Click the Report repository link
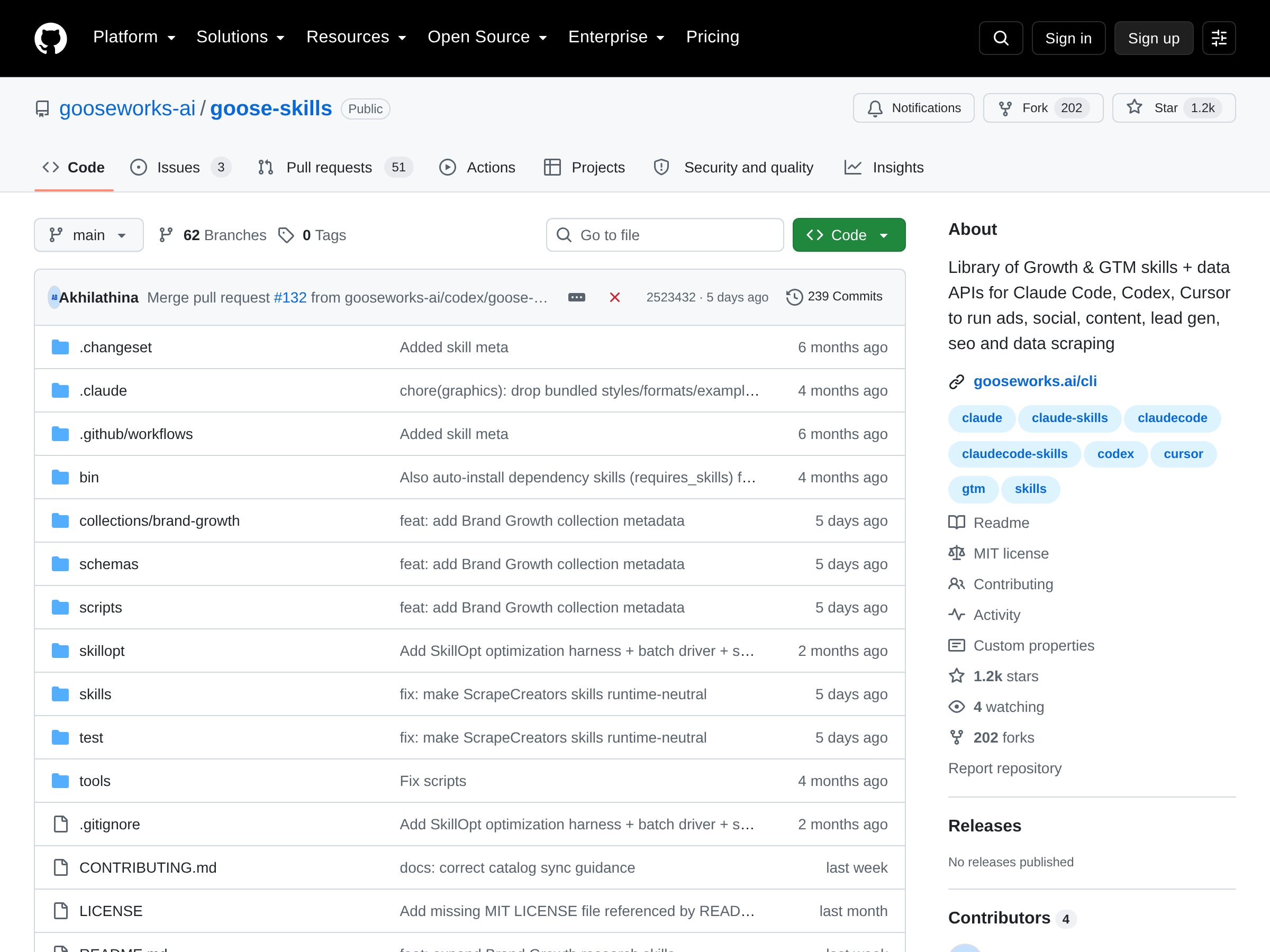 (1005, 768)
